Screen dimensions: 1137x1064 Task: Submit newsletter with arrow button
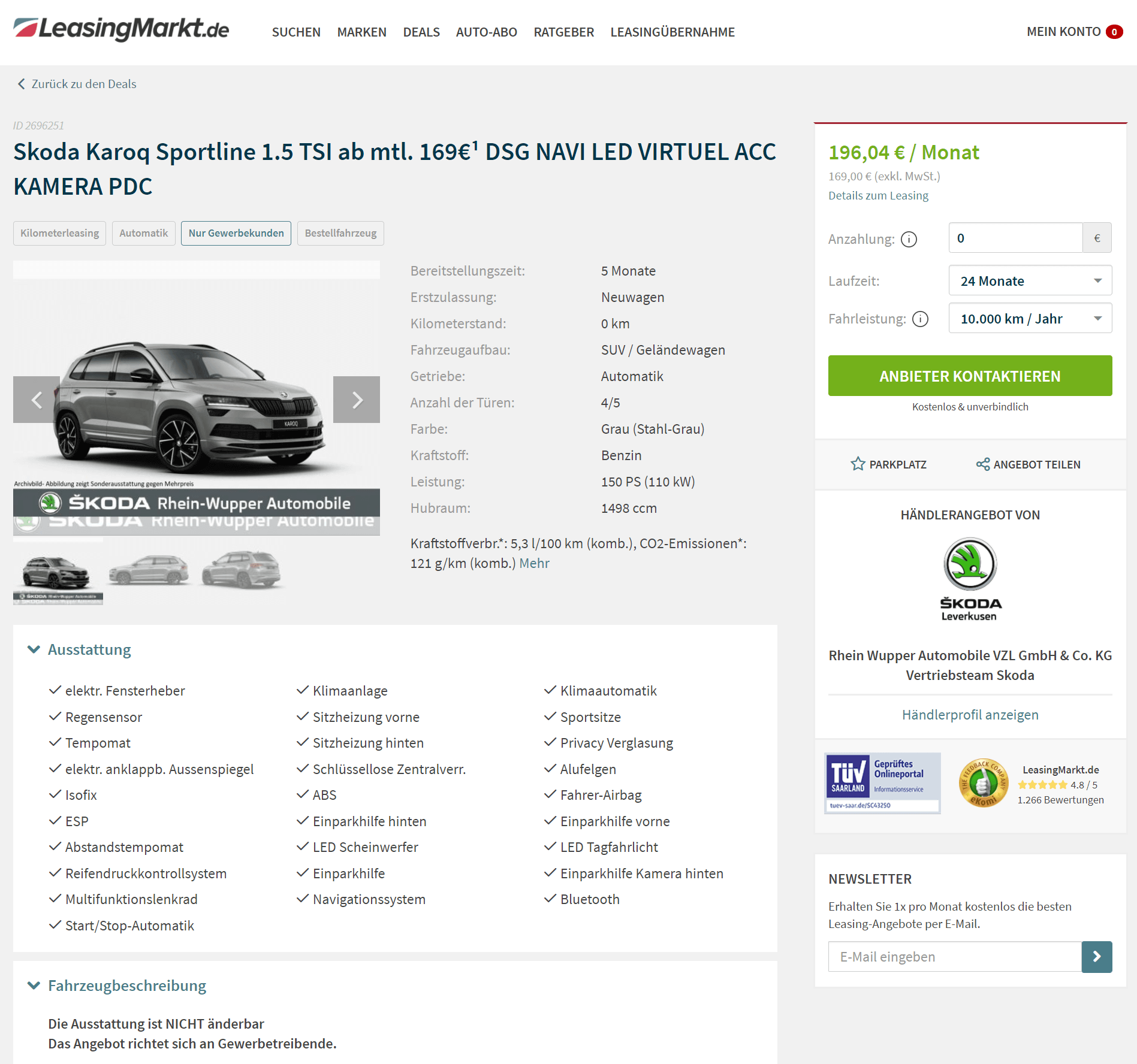pyautogui.click(x=1097, y=957)
